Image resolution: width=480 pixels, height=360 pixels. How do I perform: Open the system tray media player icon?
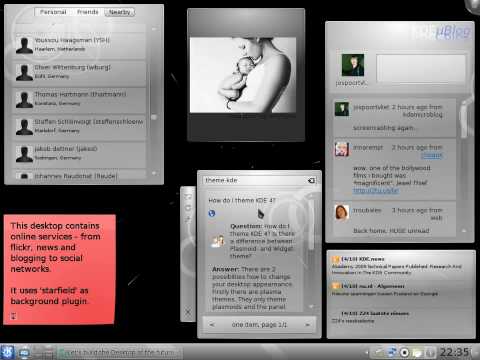pyautogui.click(x=404, y=352)
